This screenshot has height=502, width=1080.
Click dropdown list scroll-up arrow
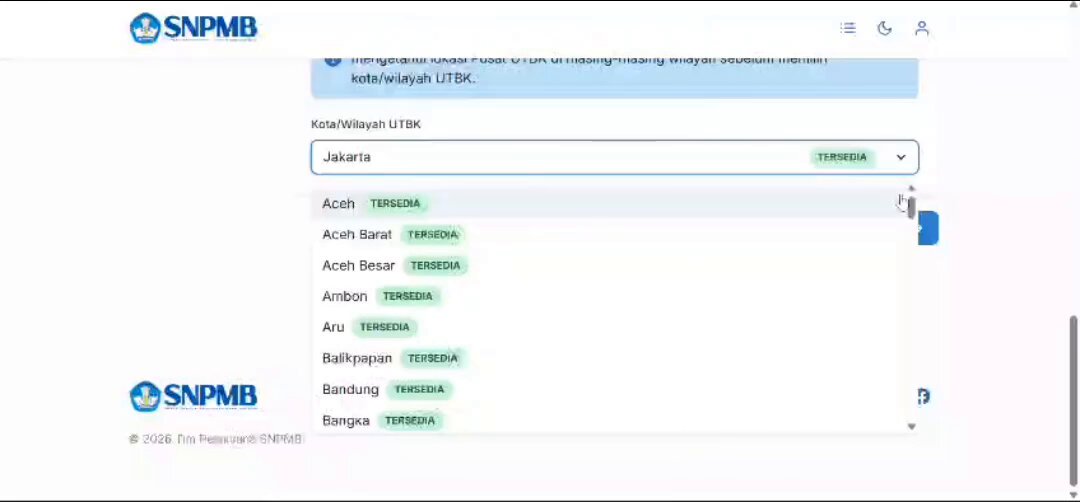(911, 188)
